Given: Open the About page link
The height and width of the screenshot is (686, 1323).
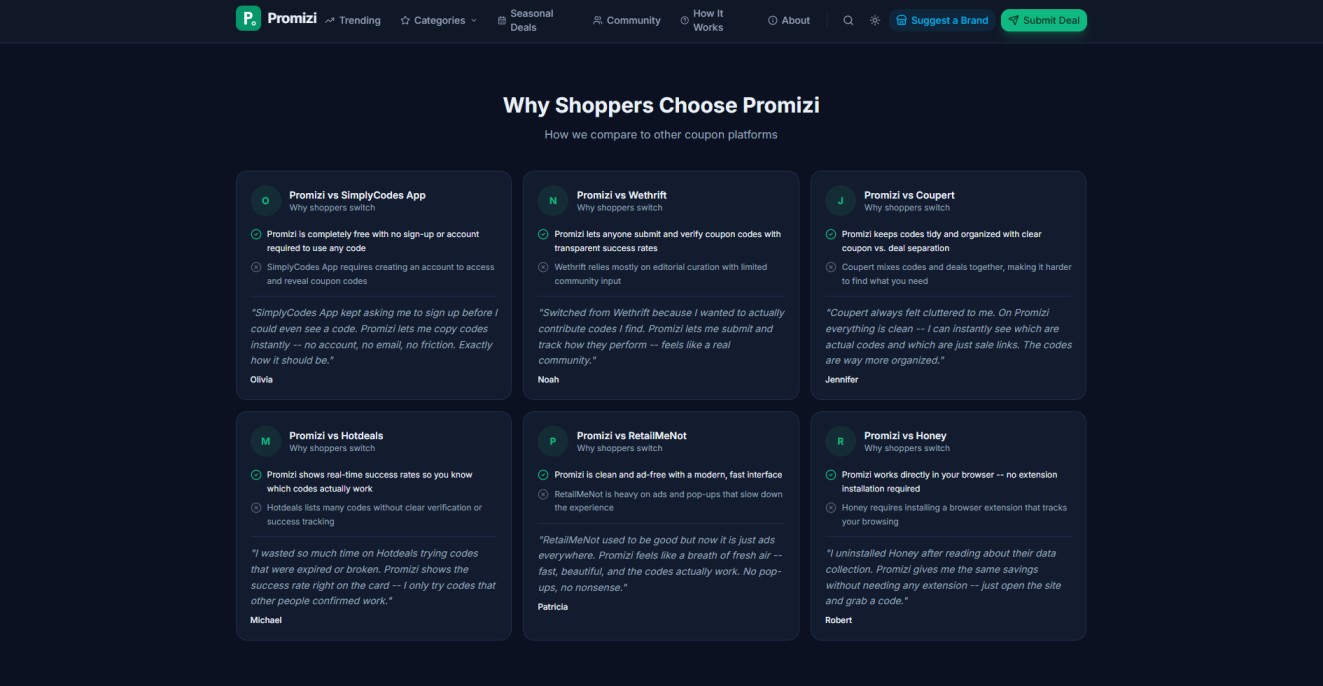Looking at the screenshot, I should [789, 20].
